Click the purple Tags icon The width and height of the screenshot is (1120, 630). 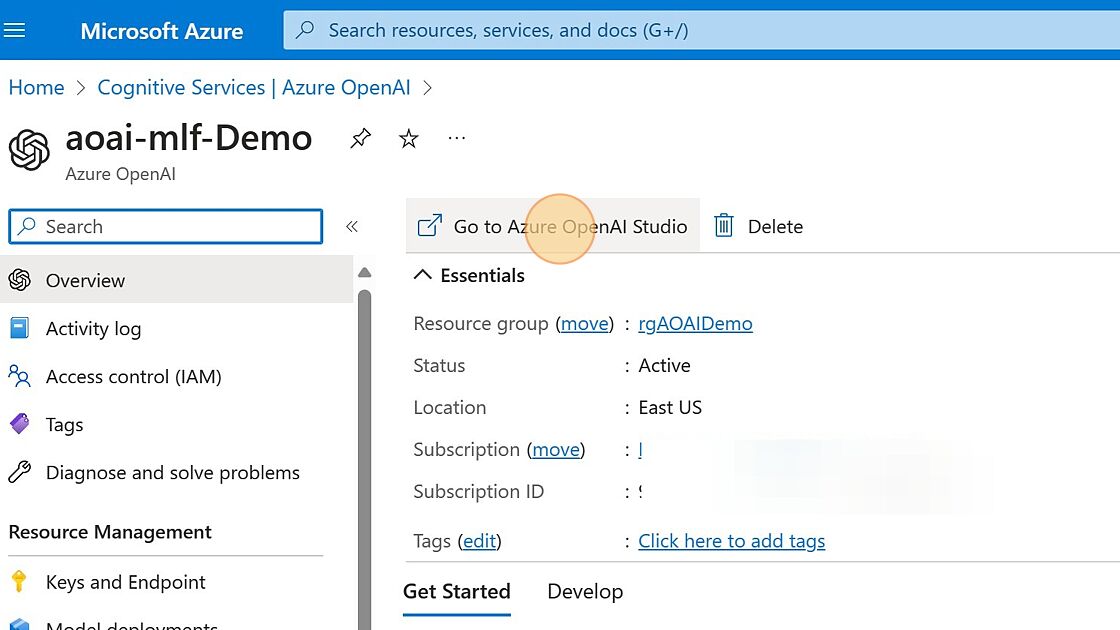click(20, 424)
